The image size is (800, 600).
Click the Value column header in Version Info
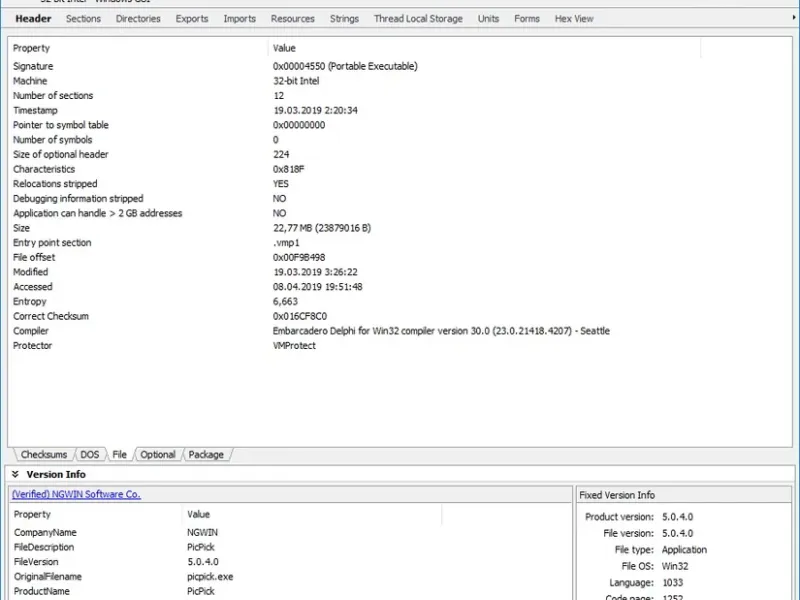[x=311, y=514]
